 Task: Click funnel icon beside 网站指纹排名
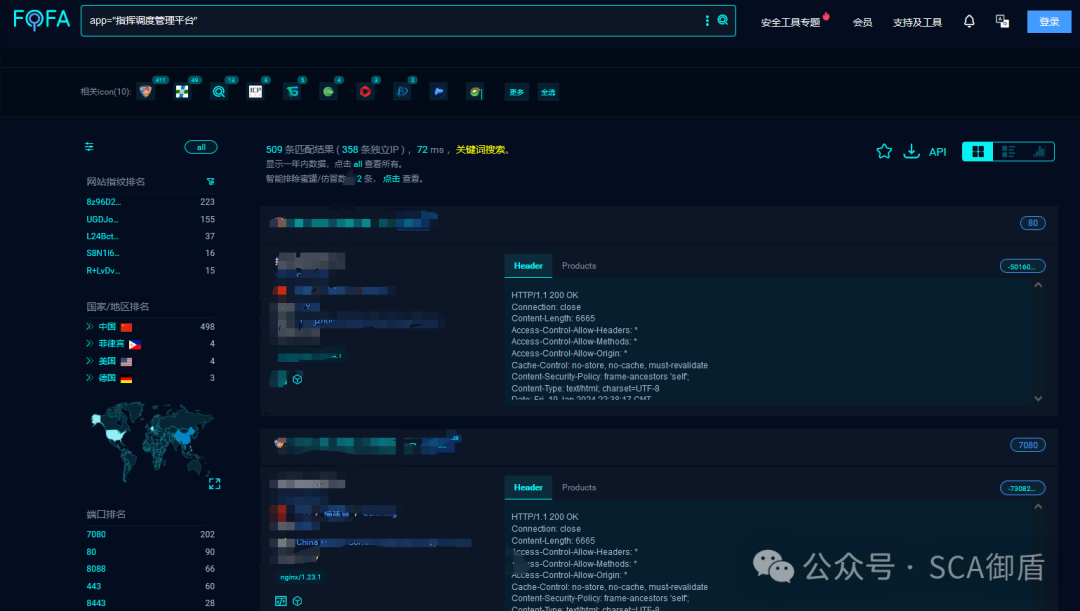pyautogui.click(x=211, y=182)
